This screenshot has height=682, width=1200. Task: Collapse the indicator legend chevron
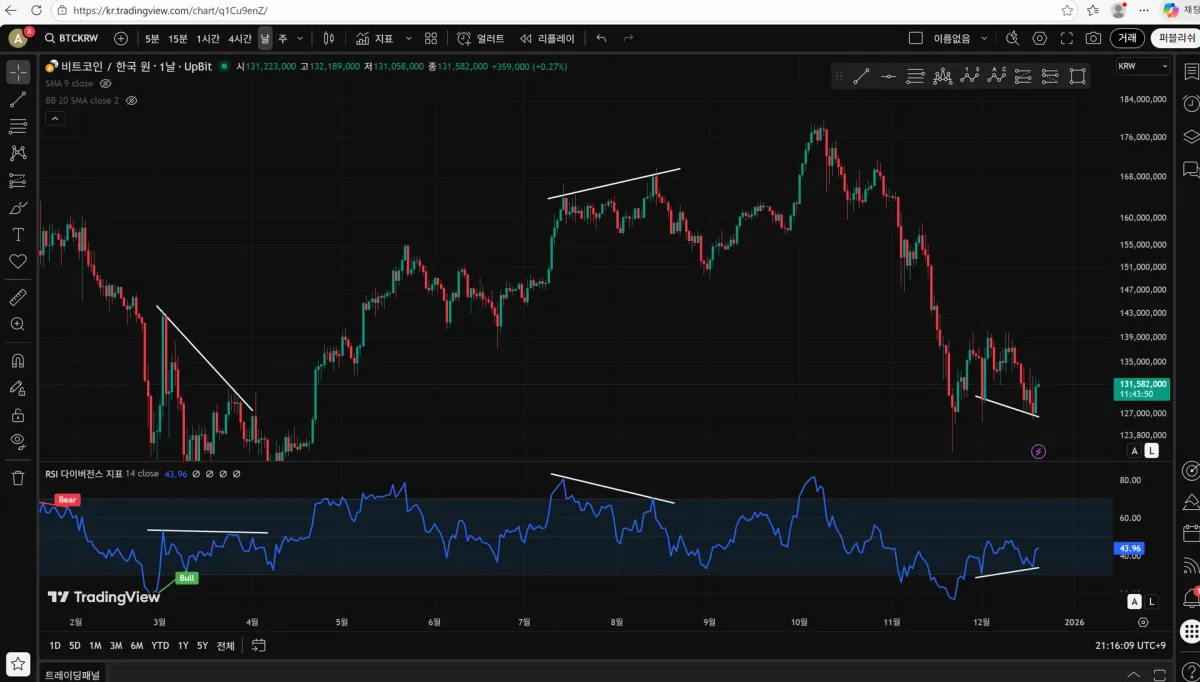point(55,118)
